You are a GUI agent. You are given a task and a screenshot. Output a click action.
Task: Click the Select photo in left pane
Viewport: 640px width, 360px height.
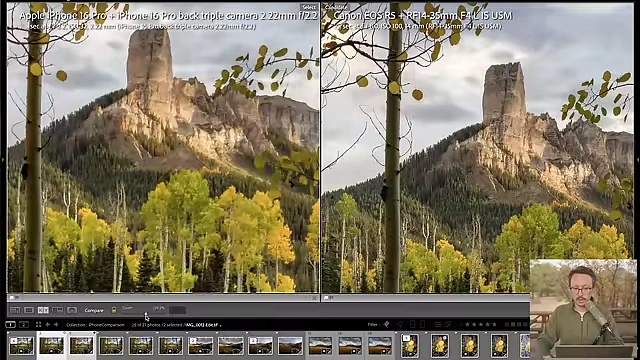(x=163, y=148)
